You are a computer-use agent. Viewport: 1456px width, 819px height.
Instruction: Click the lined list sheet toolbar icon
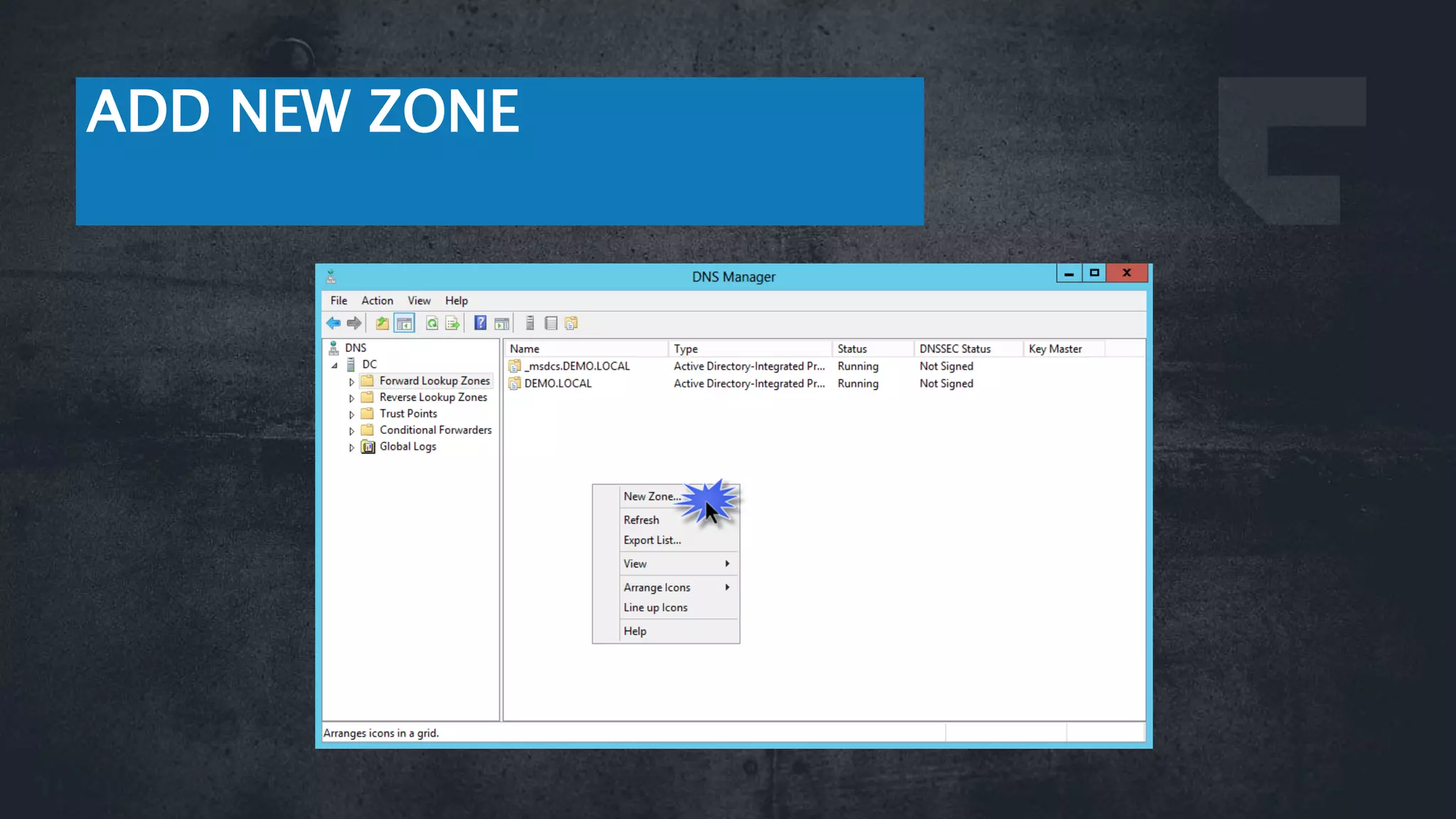tap(551, 323)
